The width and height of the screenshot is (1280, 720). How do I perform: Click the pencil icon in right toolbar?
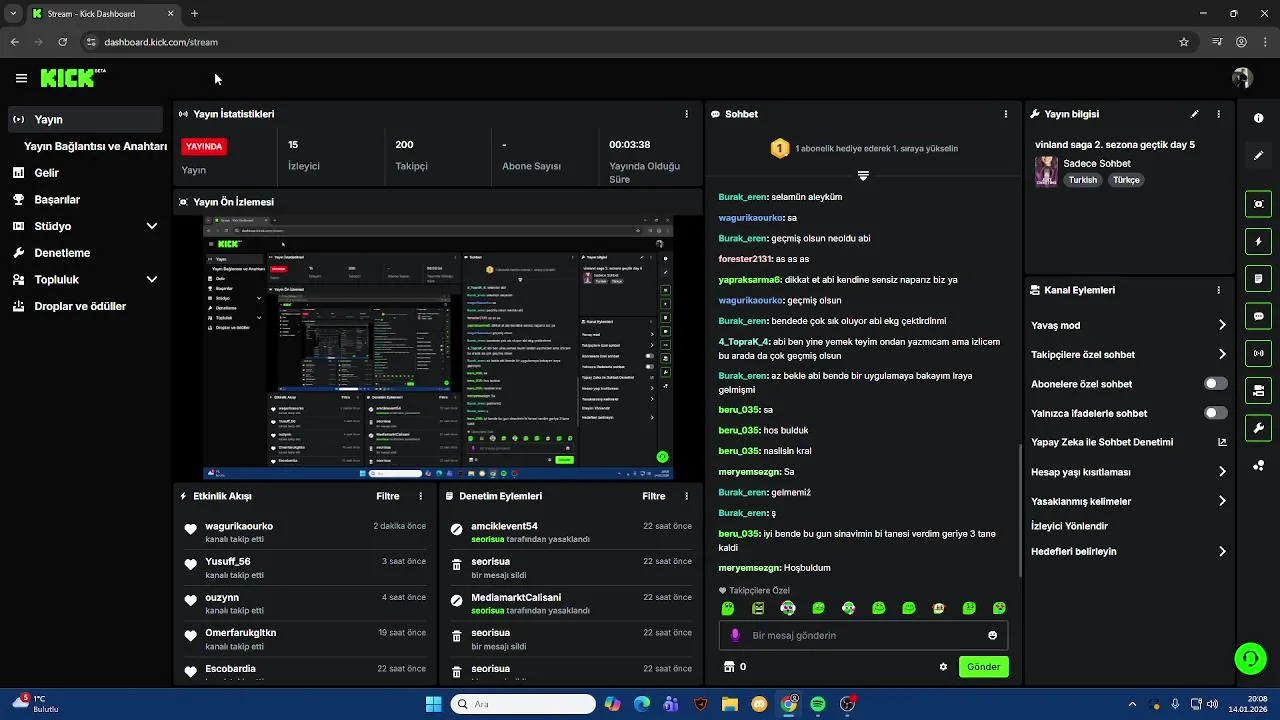tap(1258, 155)
